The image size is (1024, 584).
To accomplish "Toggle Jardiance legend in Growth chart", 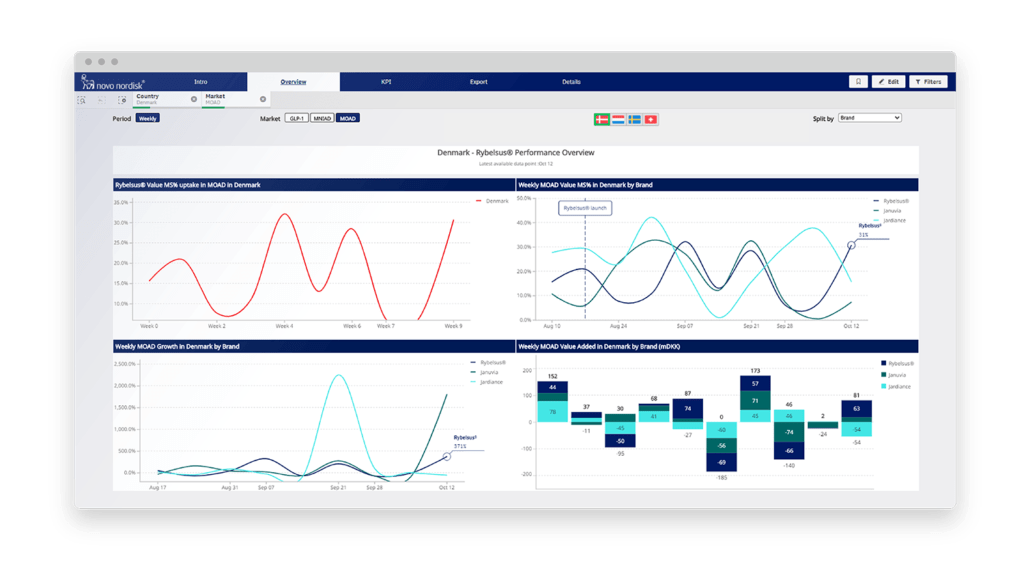I will (487, 382).
